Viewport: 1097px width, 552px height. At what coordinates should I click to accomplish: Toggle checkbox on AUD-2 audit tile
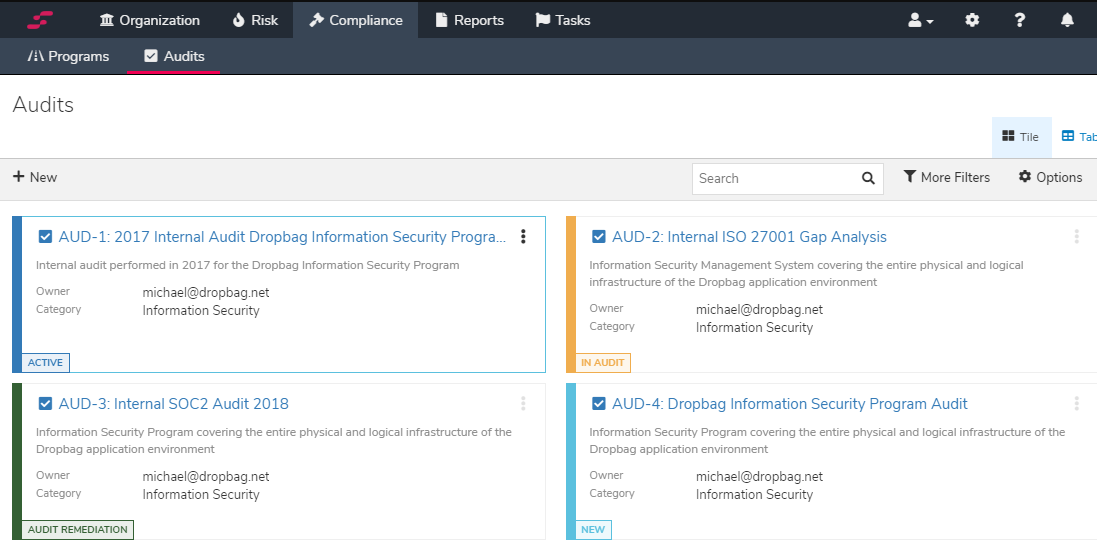pos(599,237)
